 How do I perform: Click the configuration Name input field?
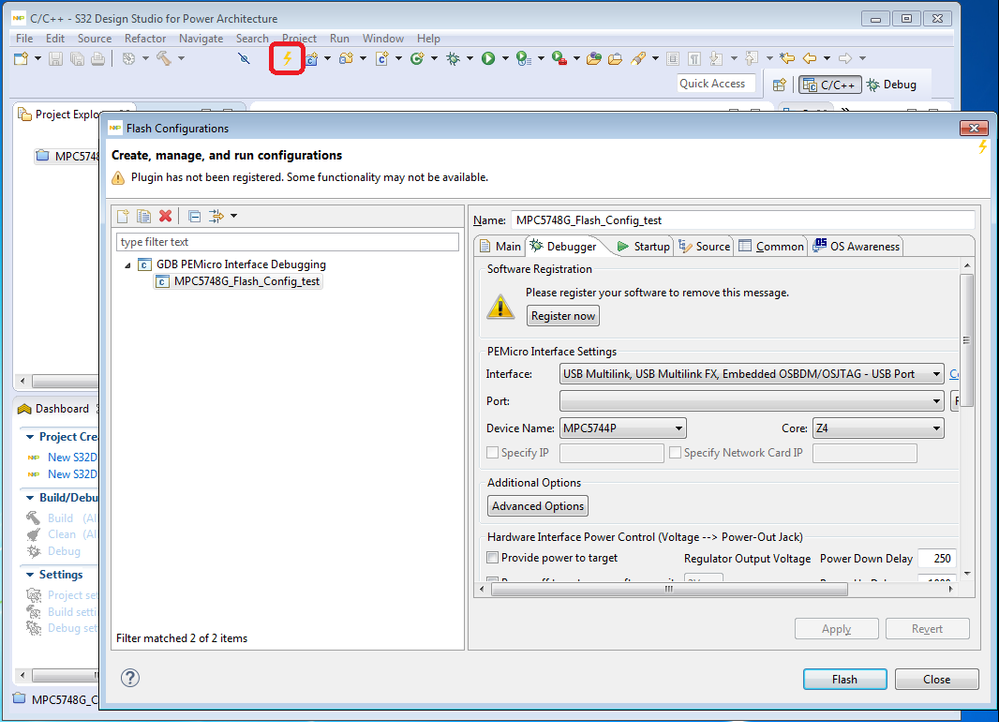(x=743, y=220)
